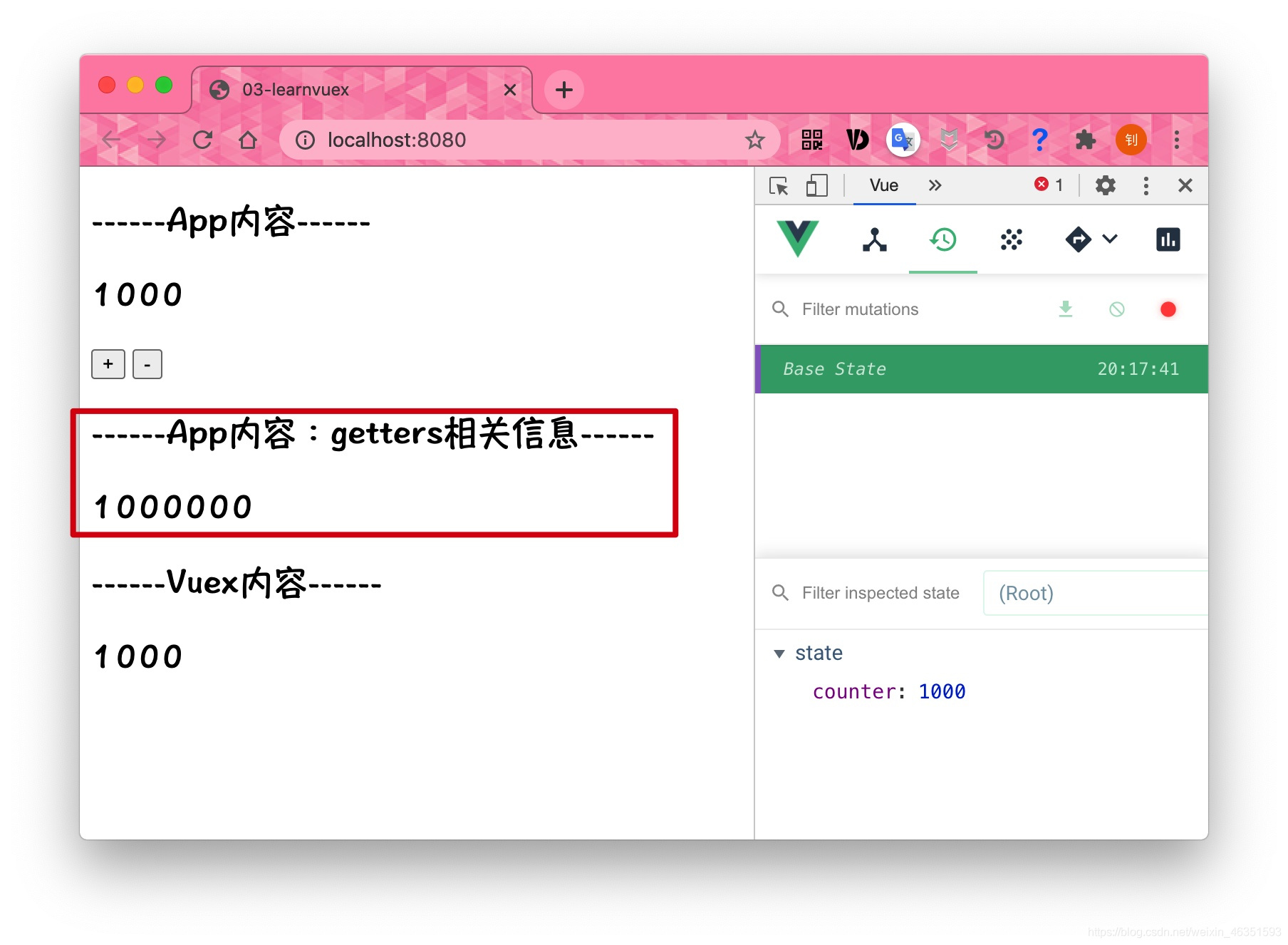Open the QR code extension

tap(812, 140)
